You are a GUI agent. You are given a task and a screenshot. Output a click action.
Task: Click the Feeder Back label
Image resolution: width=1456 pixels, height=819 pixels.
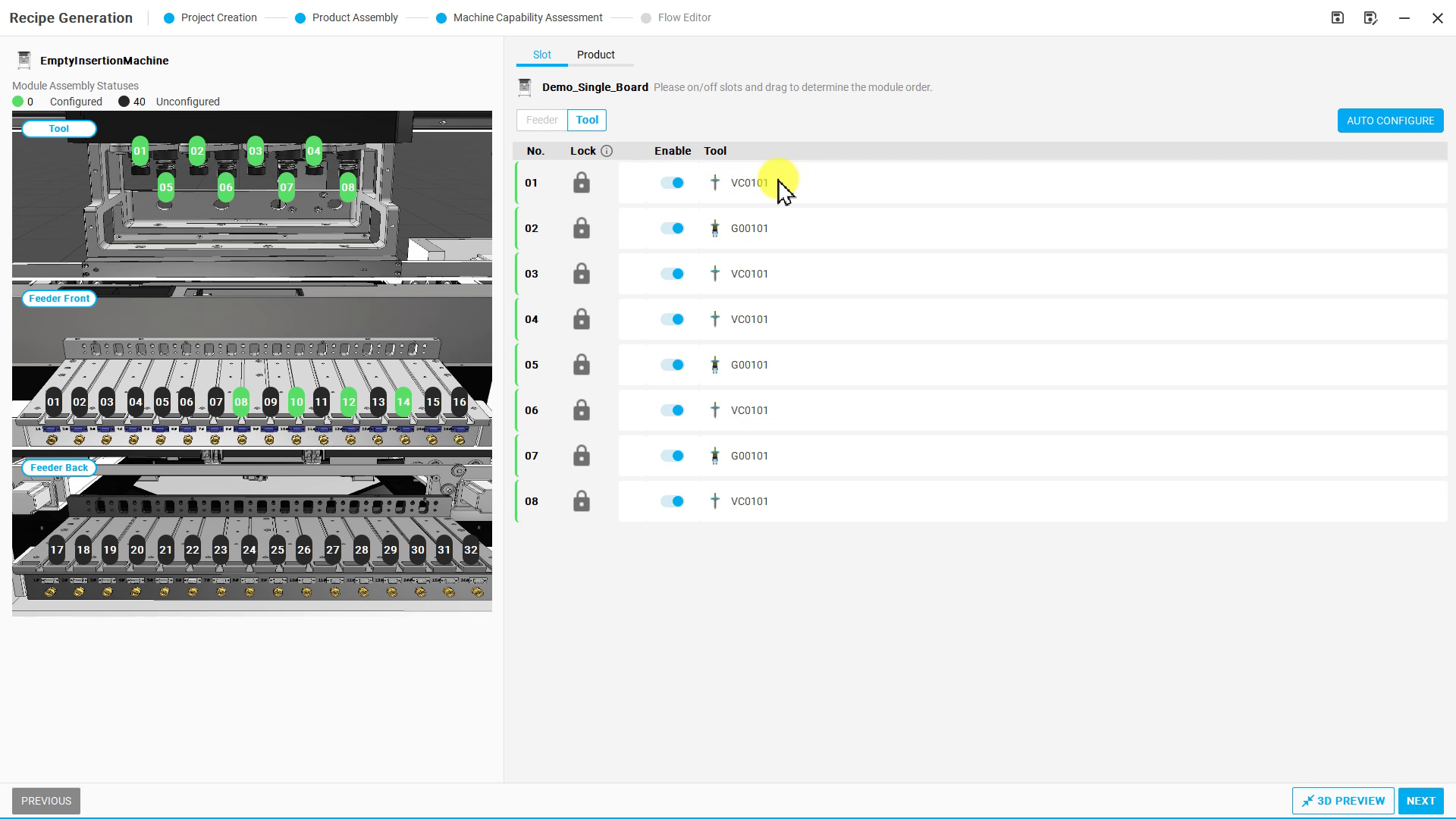59,468
